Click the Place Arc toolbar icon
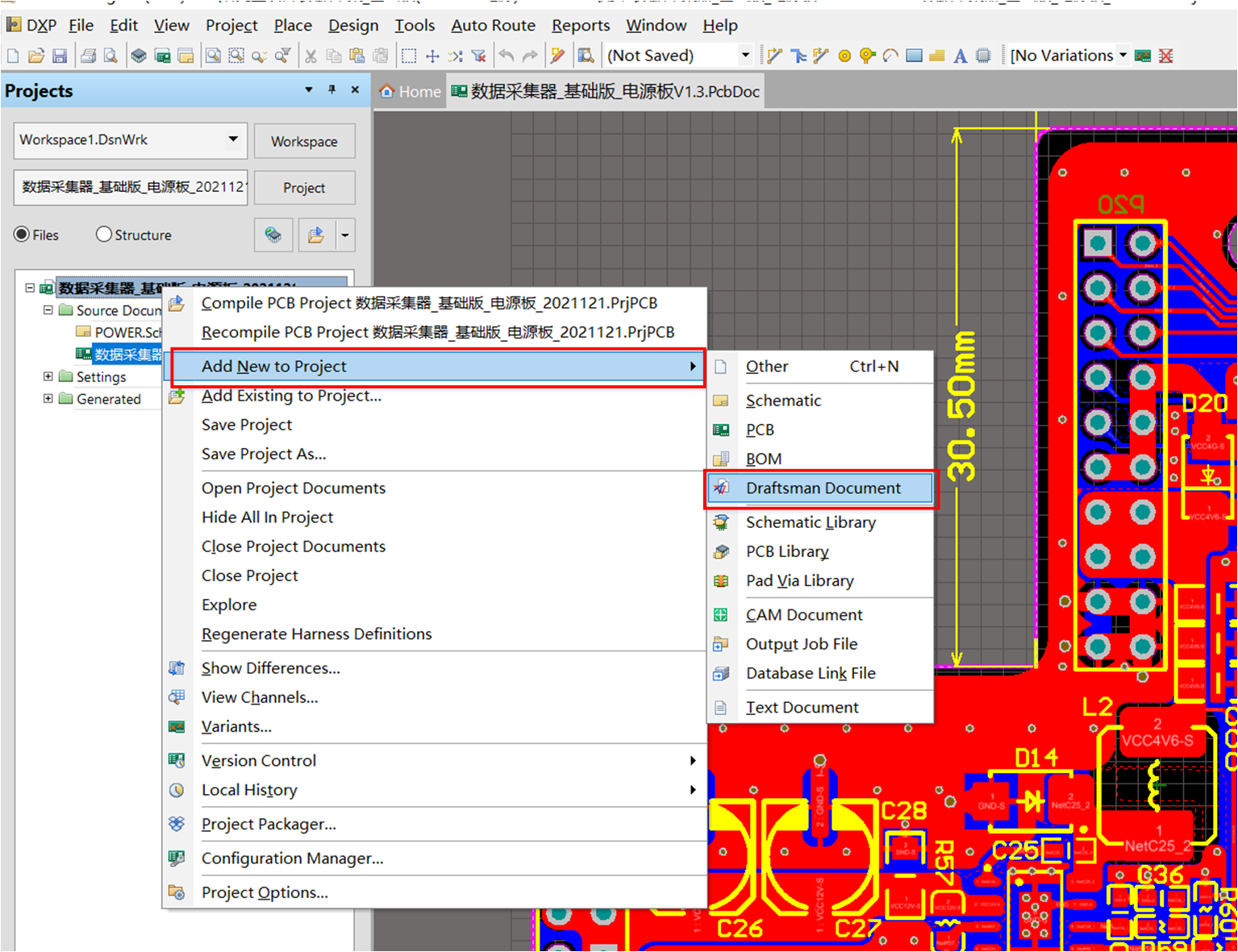Viewport: 1238px width, 952px height. tap(890, 55)
